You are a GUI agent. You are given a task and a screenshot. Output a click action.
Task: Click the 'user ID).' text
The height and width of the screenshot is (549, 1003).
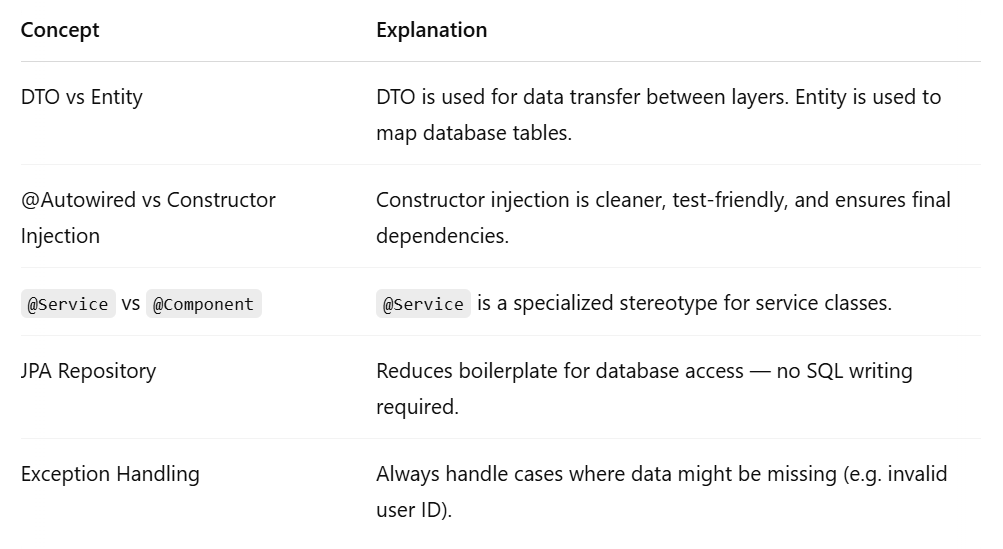coord(414,510)
